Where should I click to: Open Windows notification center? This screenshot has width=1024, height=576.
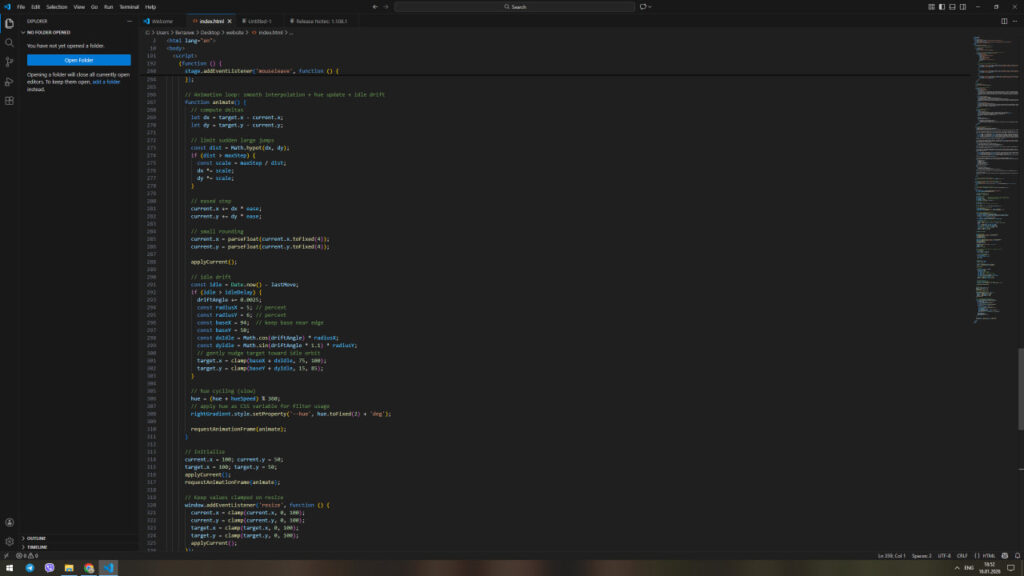[1011, 568]
